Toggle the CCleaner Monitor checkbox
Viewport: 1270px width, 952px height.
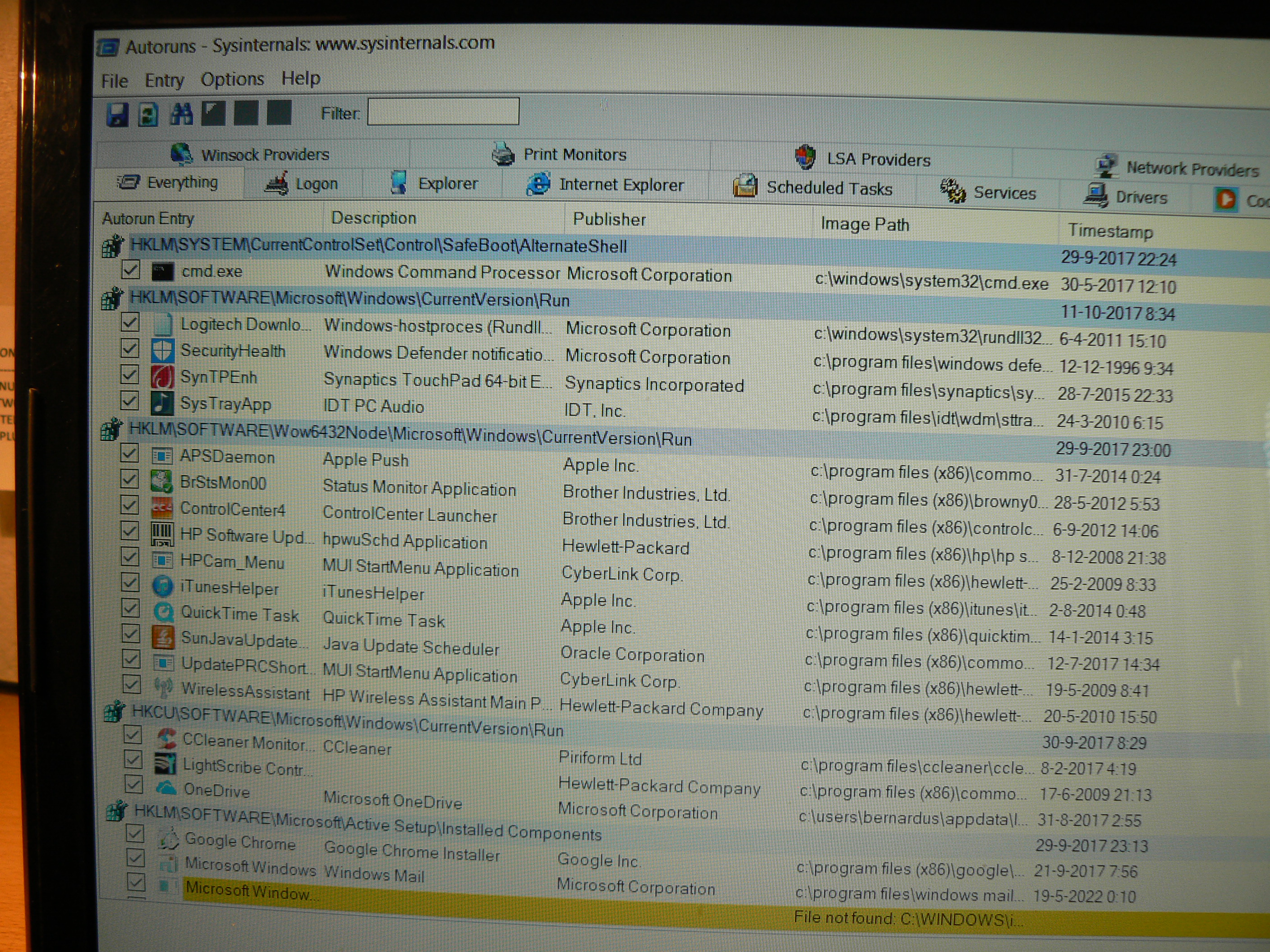coord(133,735)
